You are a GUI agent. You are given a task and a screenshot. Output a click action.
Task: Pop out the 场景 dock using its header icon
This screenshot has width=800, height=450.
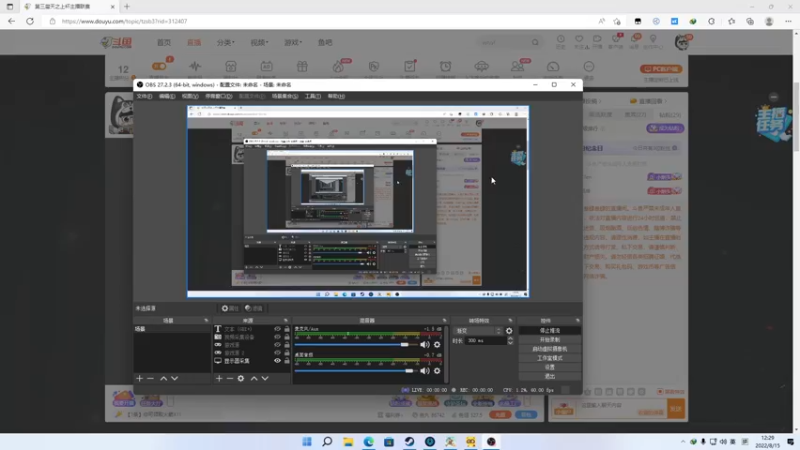206,320
